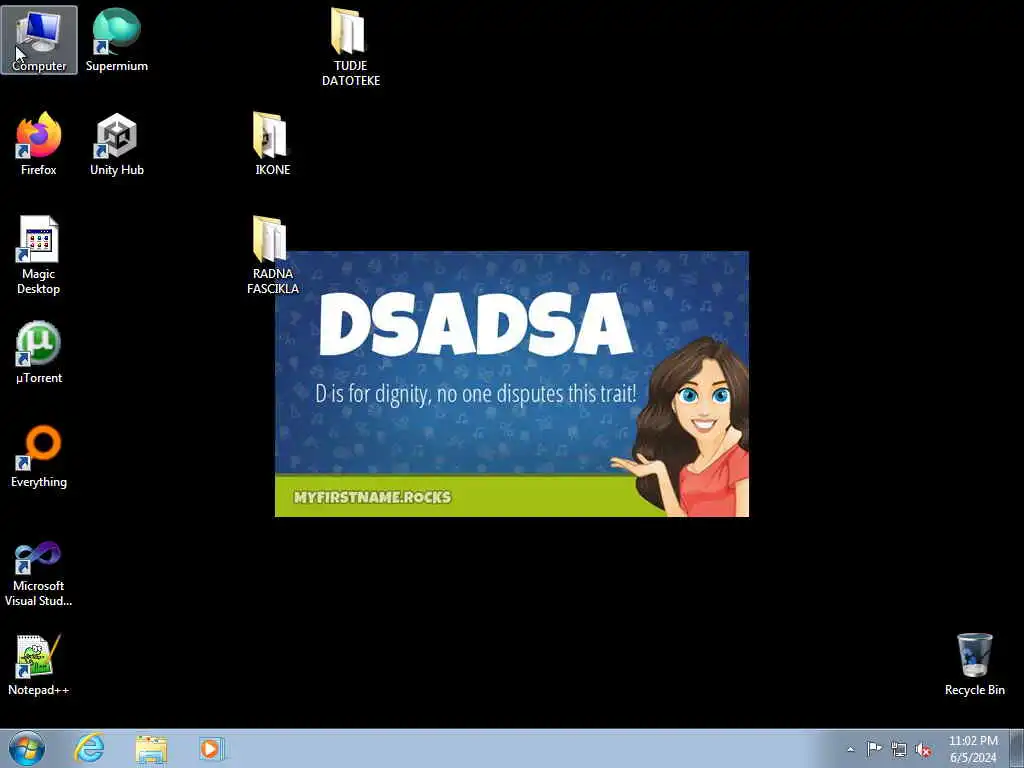1024x768 pixels.
Task: Open the Windows Start menu
Action: click(27, 748)
